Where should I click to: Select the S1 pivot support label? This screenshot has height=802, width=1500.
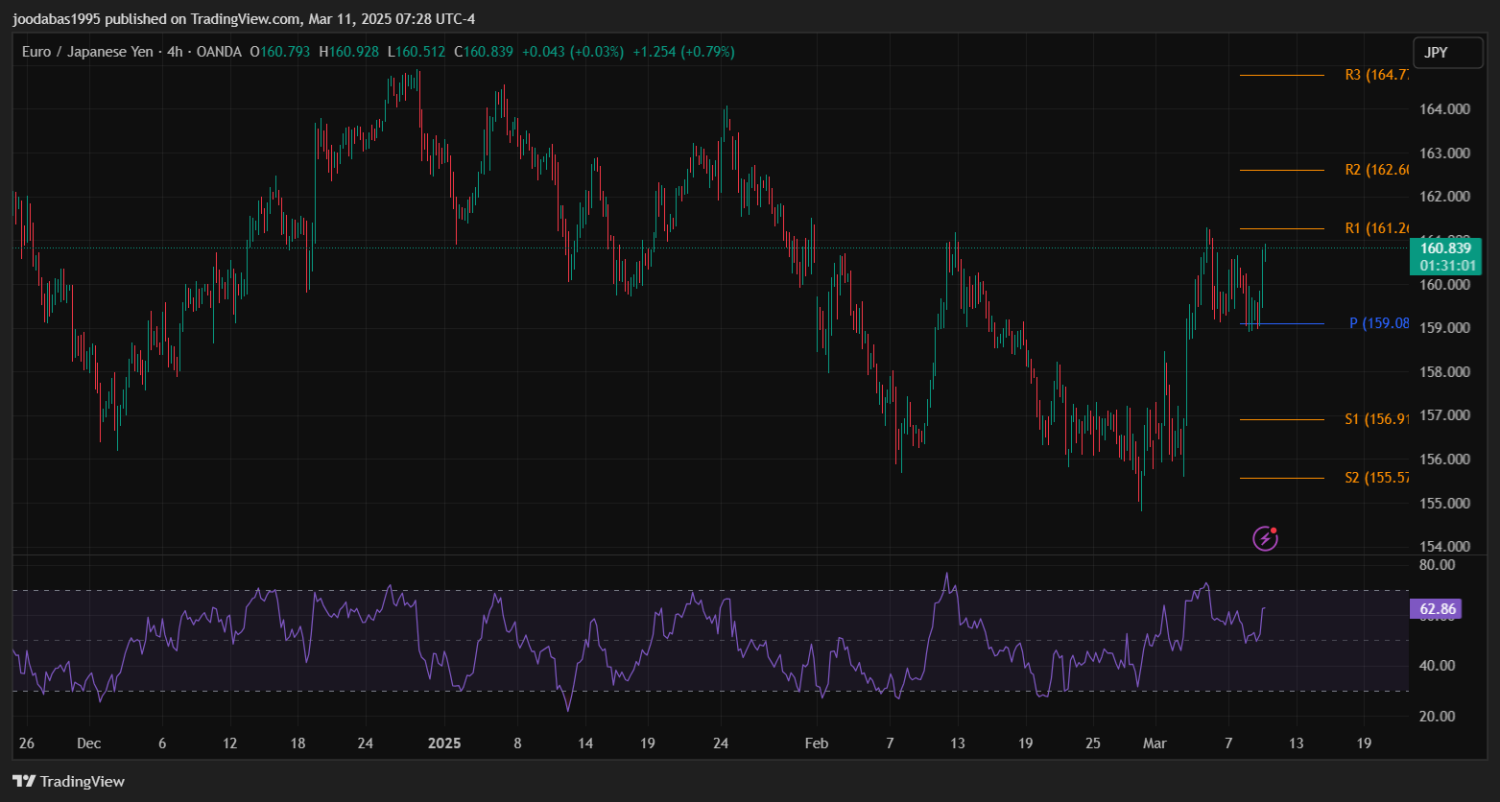click(x=1376, y=419)
